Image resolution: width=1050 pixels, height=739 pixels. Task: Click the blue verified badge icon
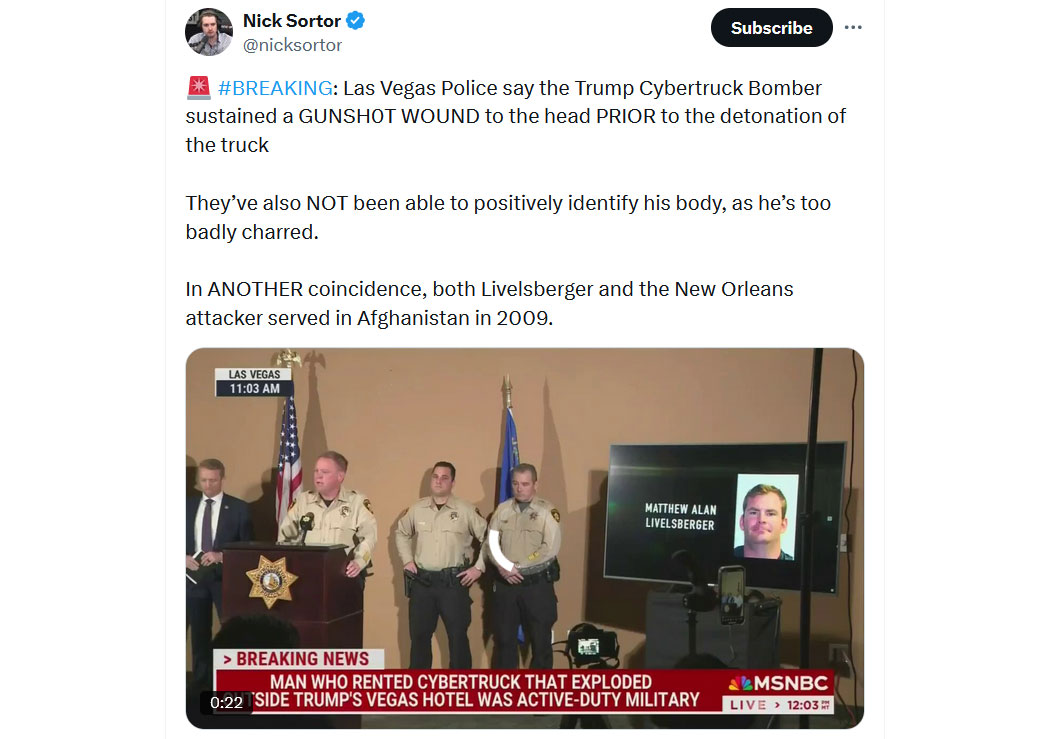click(356, 21)
